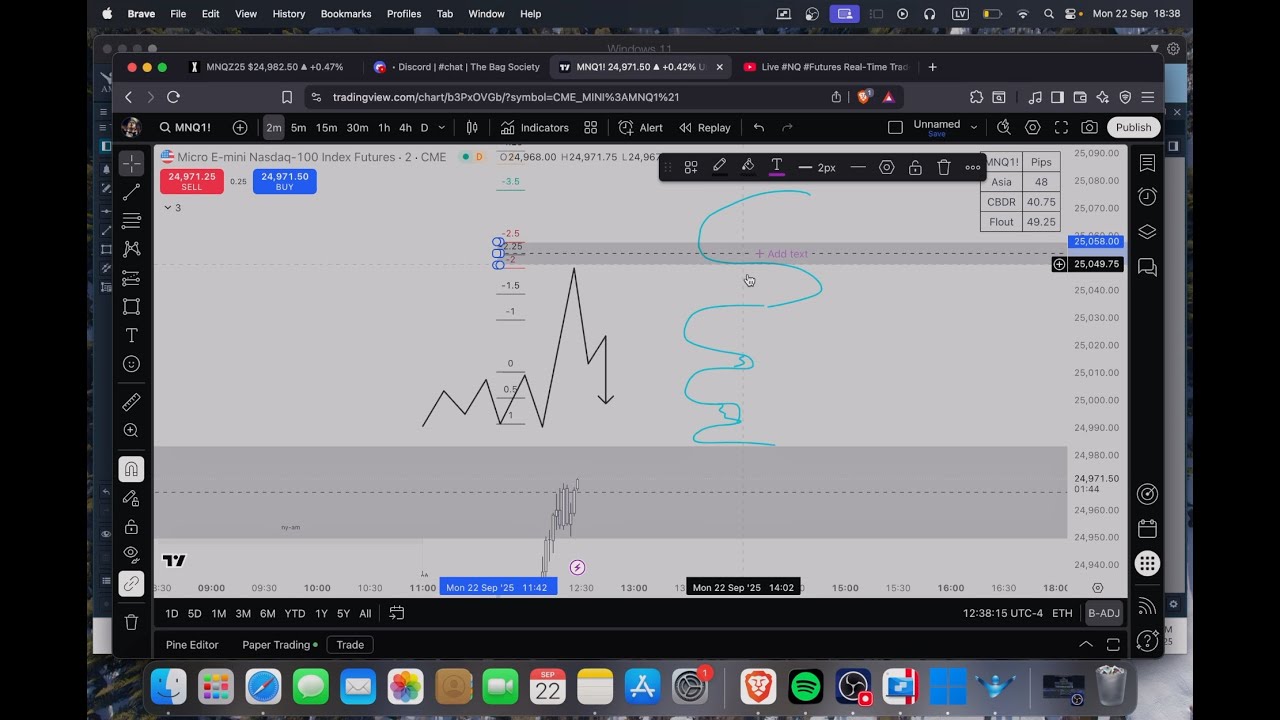Select the 15m timeframe
The height and width of the screenshot is (720, 1280).
326,128
